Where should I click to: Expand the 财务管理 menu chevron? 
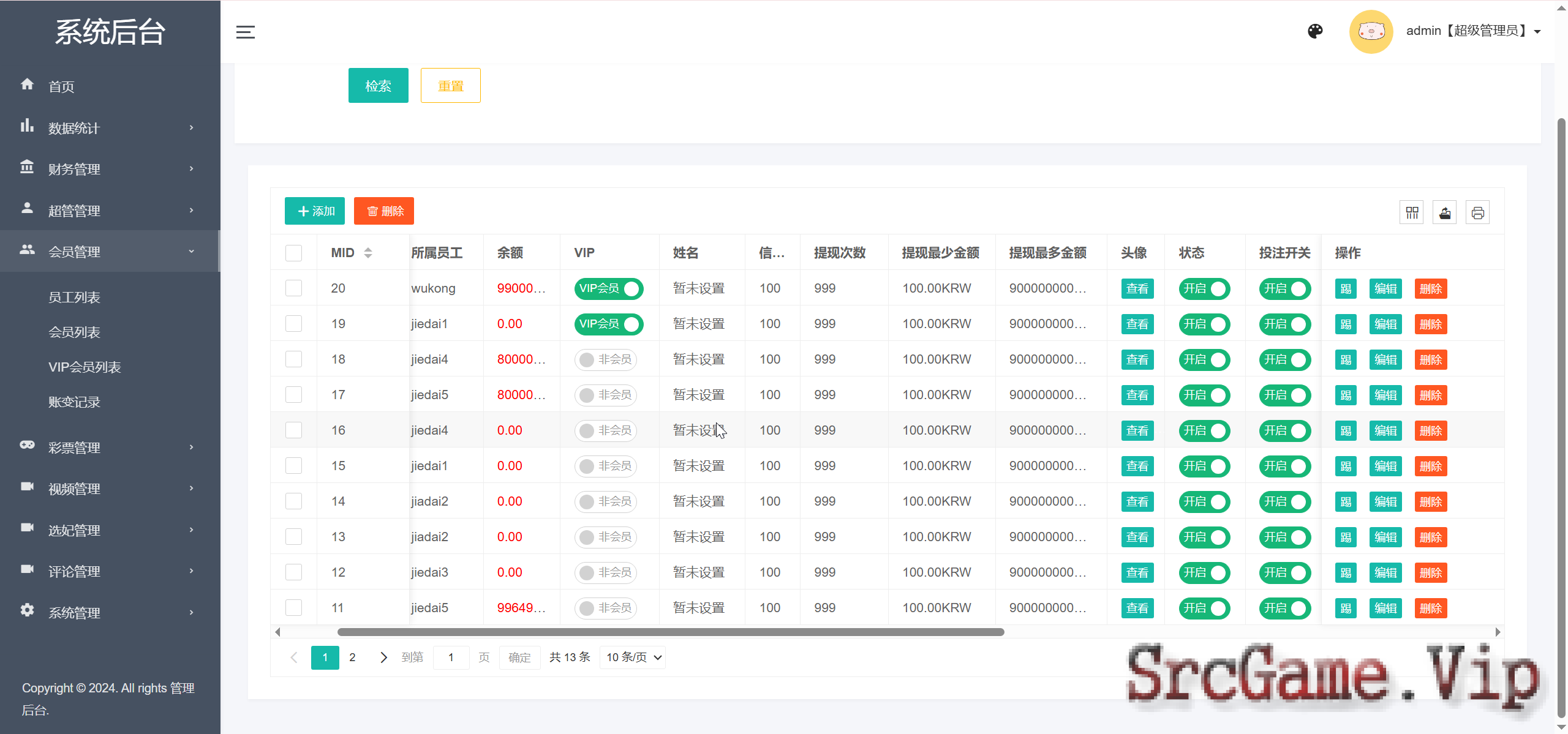coord(191,168)
